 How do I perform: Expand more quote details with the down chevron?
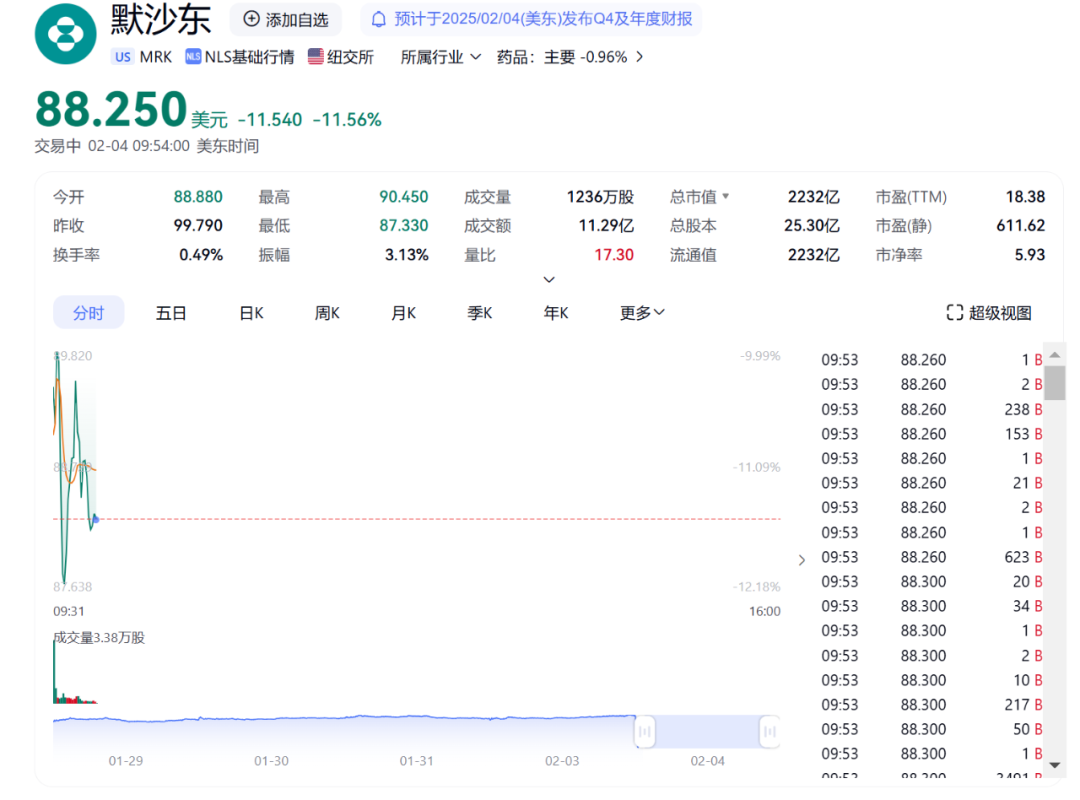point(549,280)
